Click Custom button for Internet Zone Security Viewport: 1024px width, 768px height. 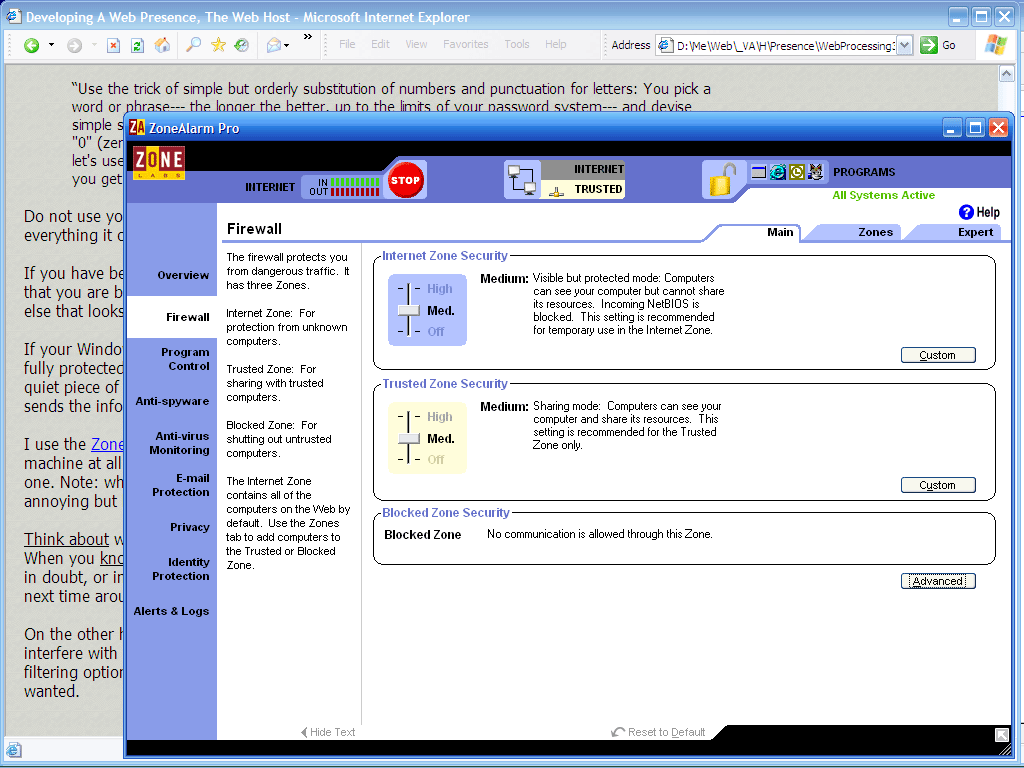(x=937, y=355)
